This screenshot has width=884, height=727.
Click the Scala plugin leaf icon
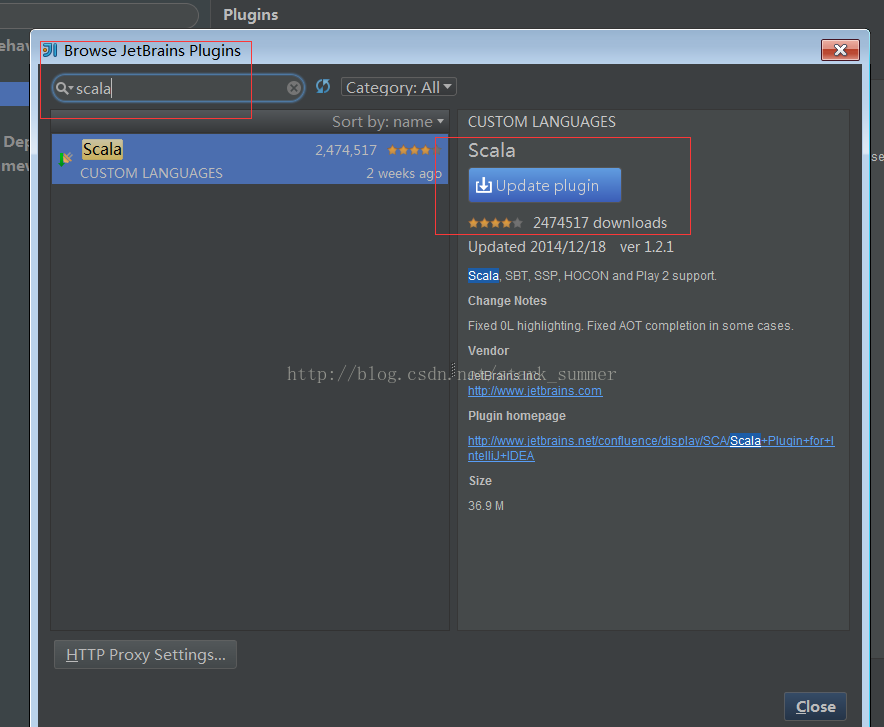(x=66, y=158)
